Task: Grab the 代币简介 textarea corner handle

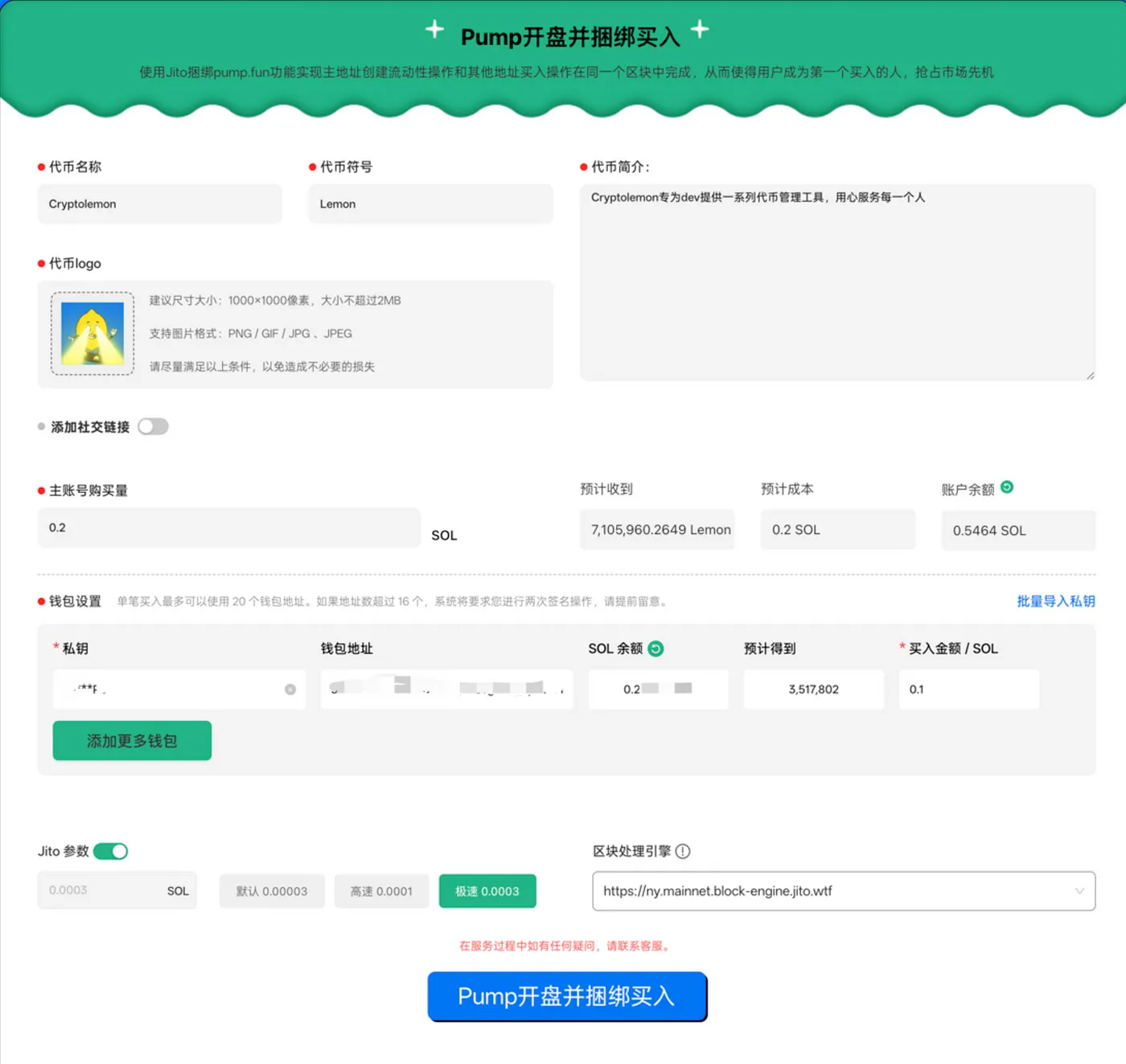Action: [1090, 375]
